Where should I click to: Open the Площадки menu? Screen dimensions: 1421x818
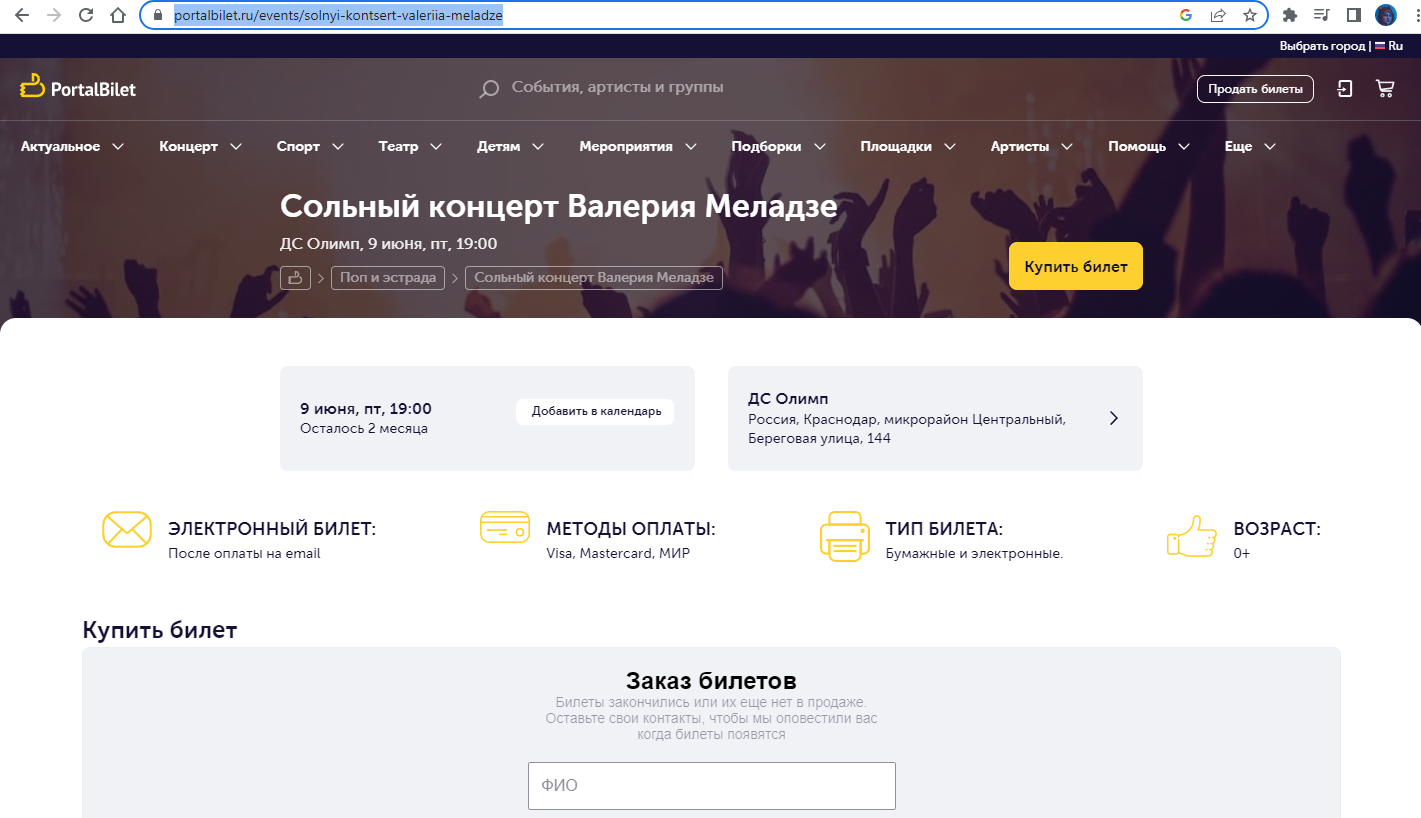909,147
